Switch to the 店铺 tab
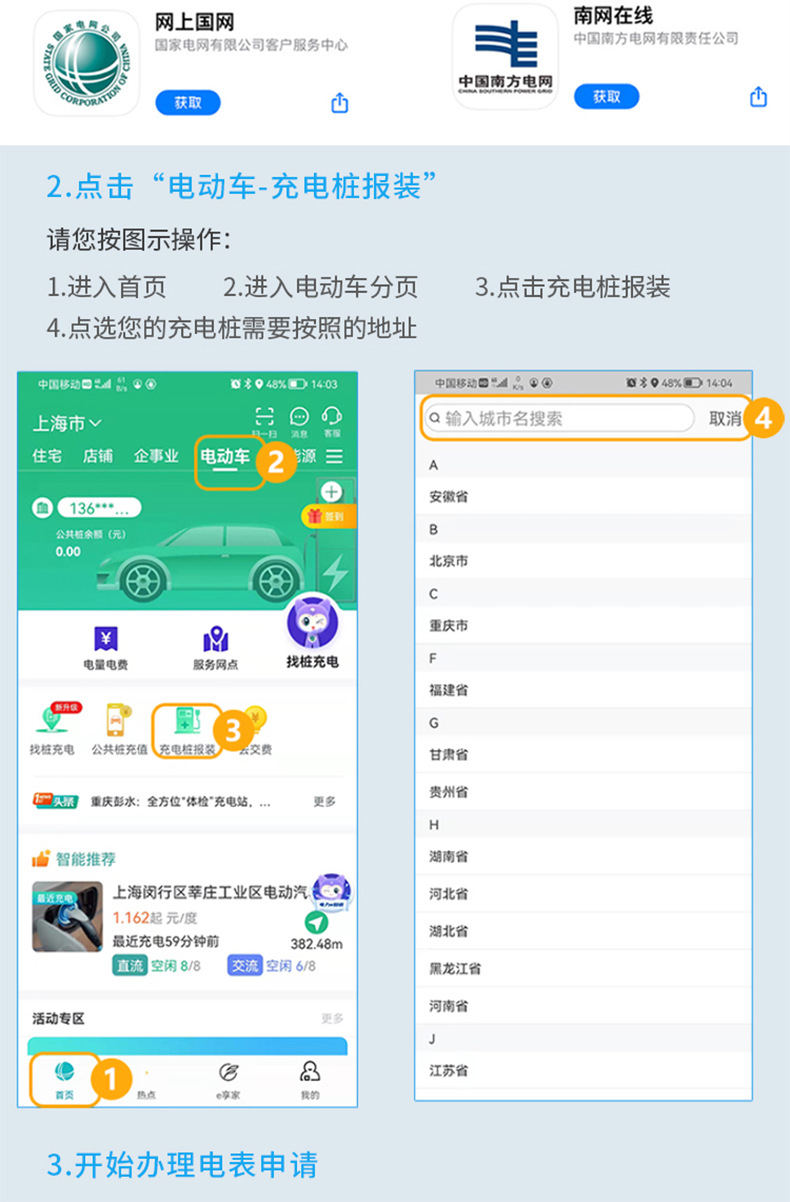Screen dimensions: 790x1202 click(x=97, y=456)
